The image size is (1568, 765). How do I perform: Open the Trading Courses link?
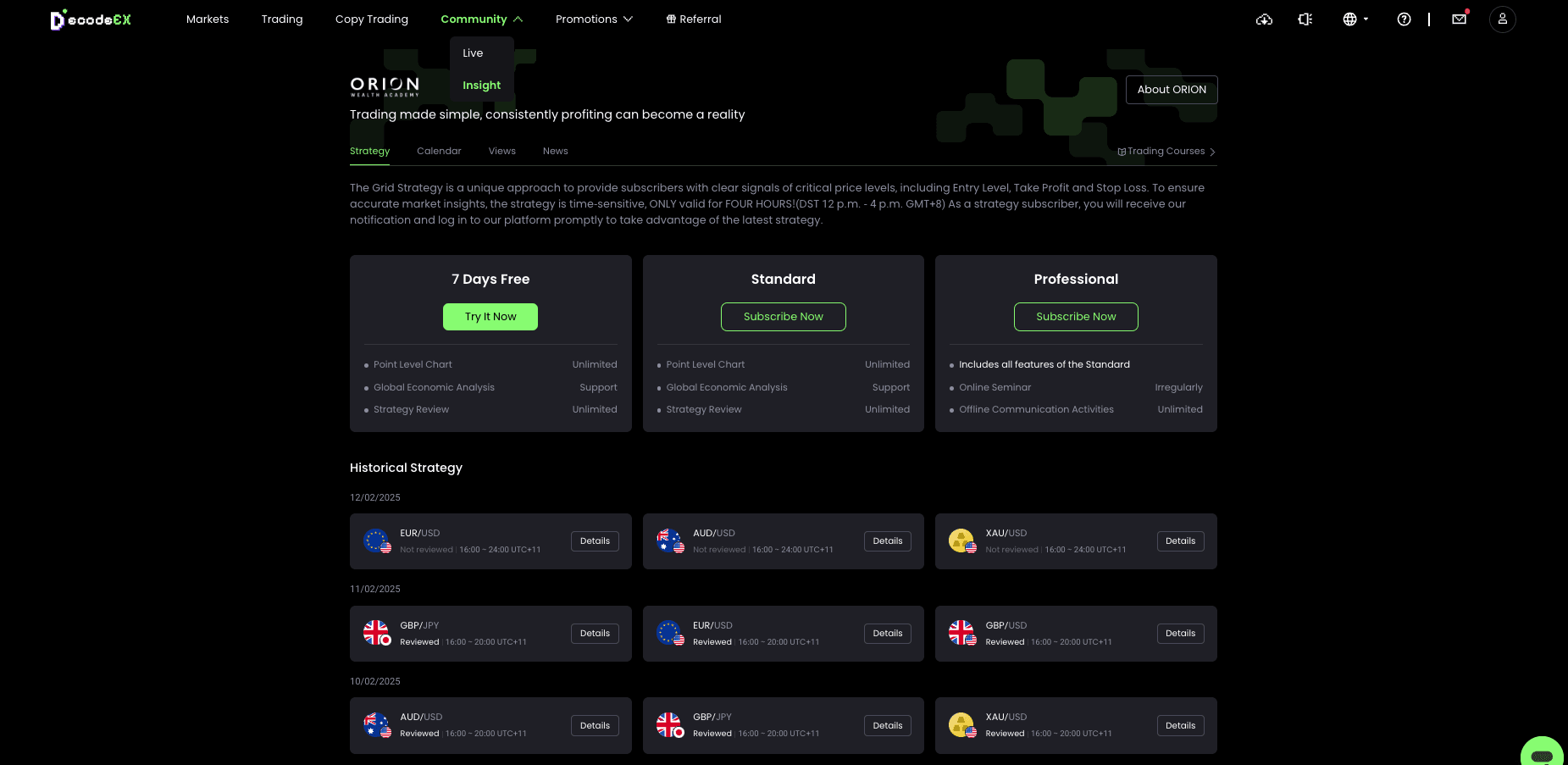click(x=1166, y=152)
